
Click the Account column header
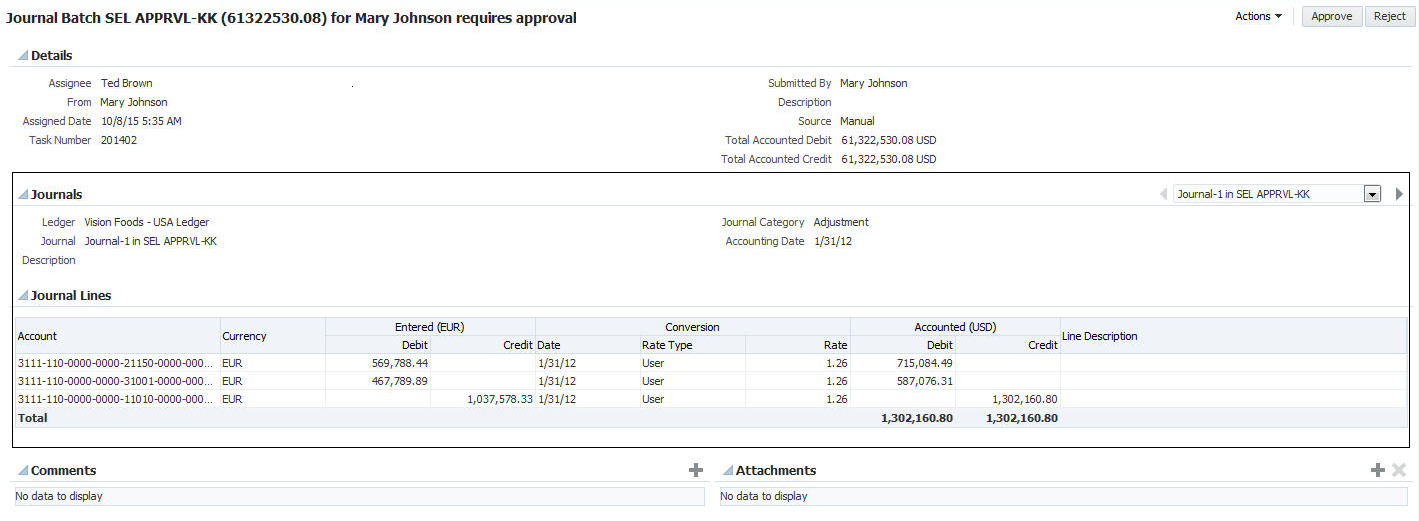[38, 336]
